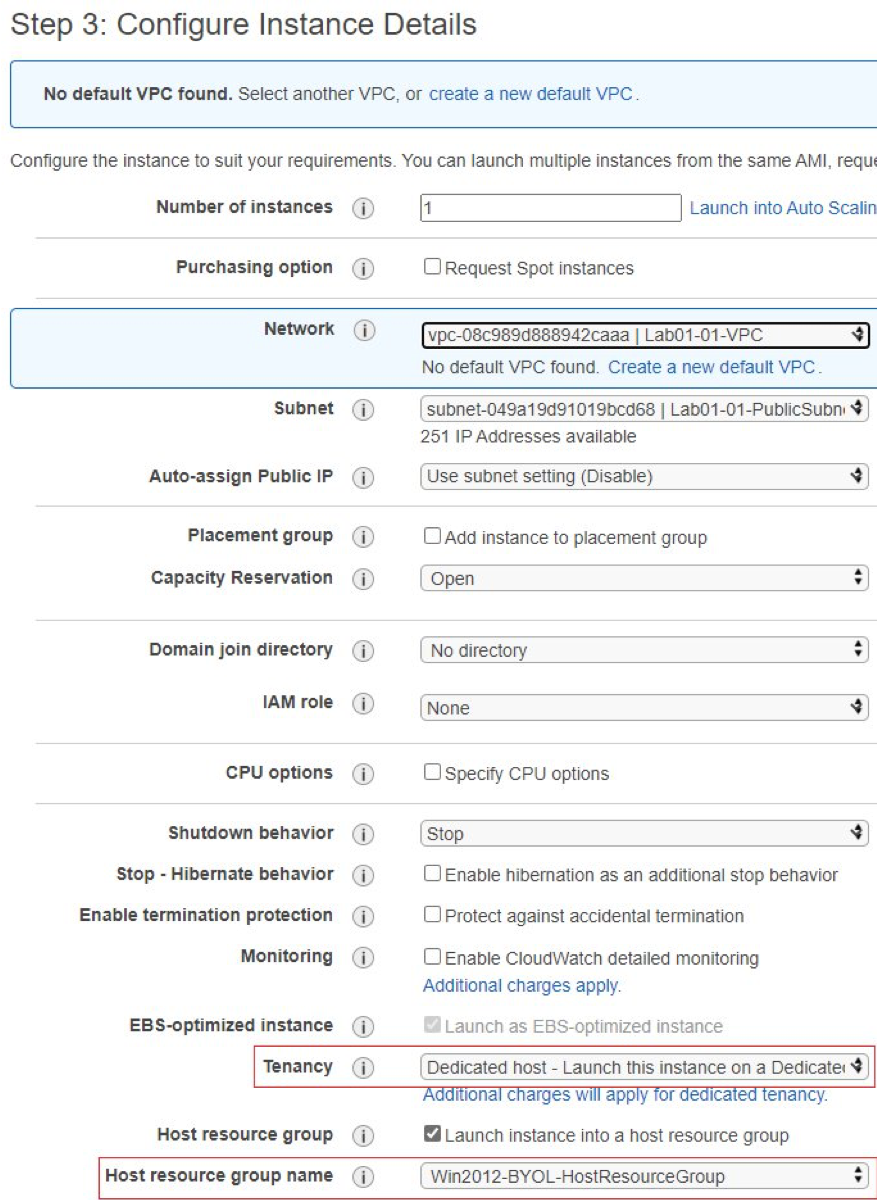This screenshot has height=1200, width=877.
Task: Follow the 'create a new default VPC' banner link
Action: [x=531, y=94]
